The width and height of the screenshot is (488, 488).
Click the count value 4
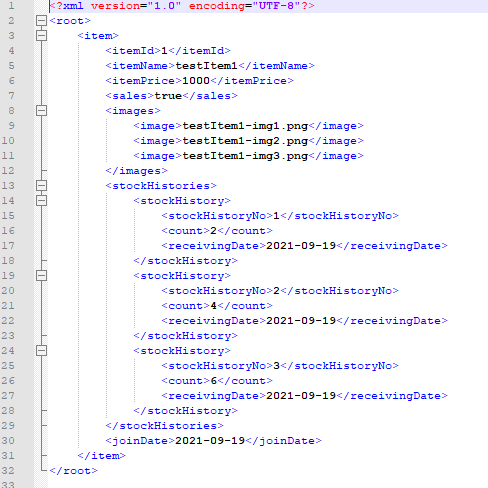(x=213, y=306)
